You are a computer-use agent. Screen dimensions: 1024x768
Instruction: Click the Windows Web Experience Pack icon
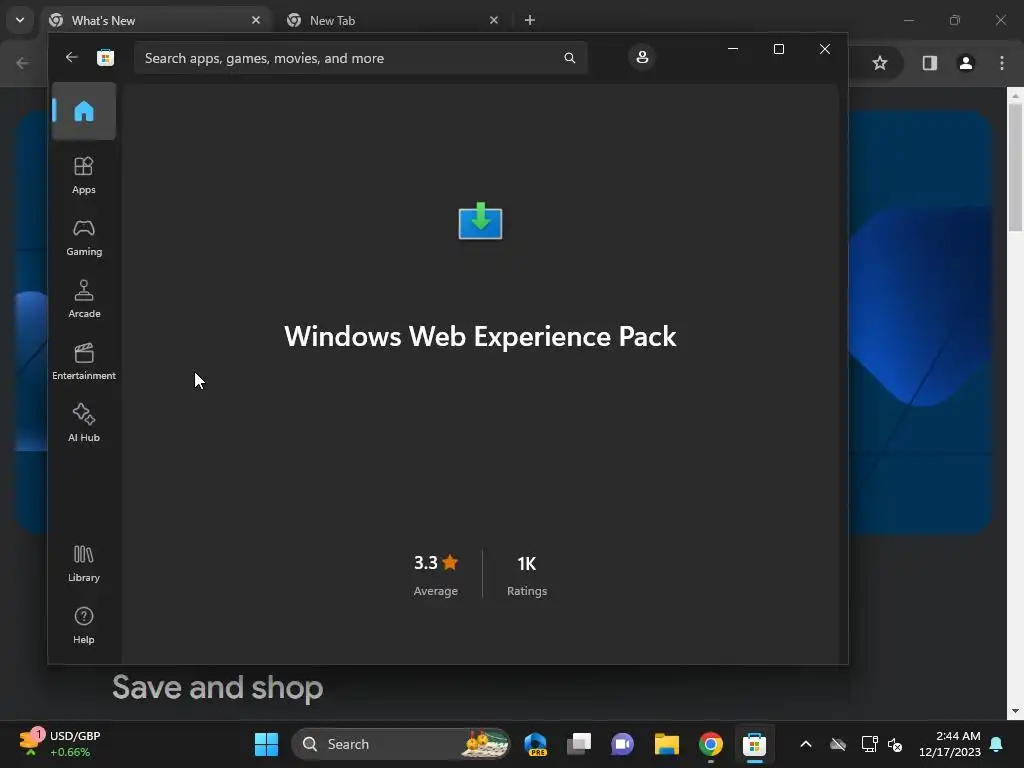tap(481, 221)
